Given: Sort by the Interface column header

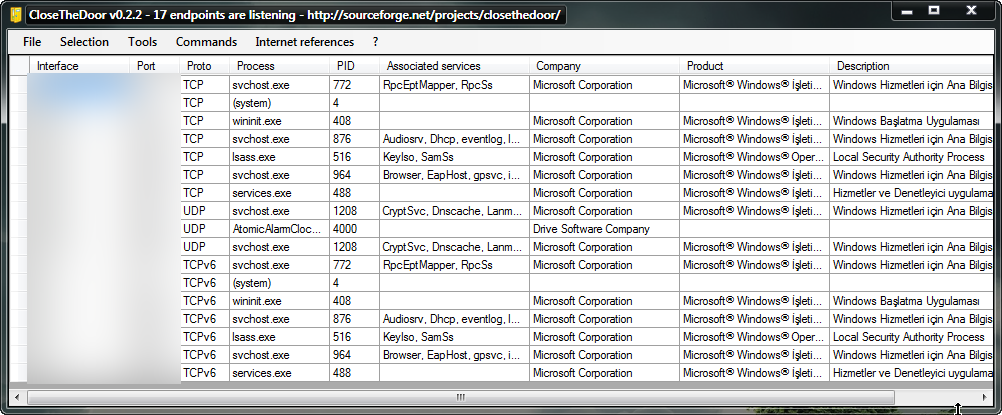Looking at the screenshot, I should tap(79, 66).
